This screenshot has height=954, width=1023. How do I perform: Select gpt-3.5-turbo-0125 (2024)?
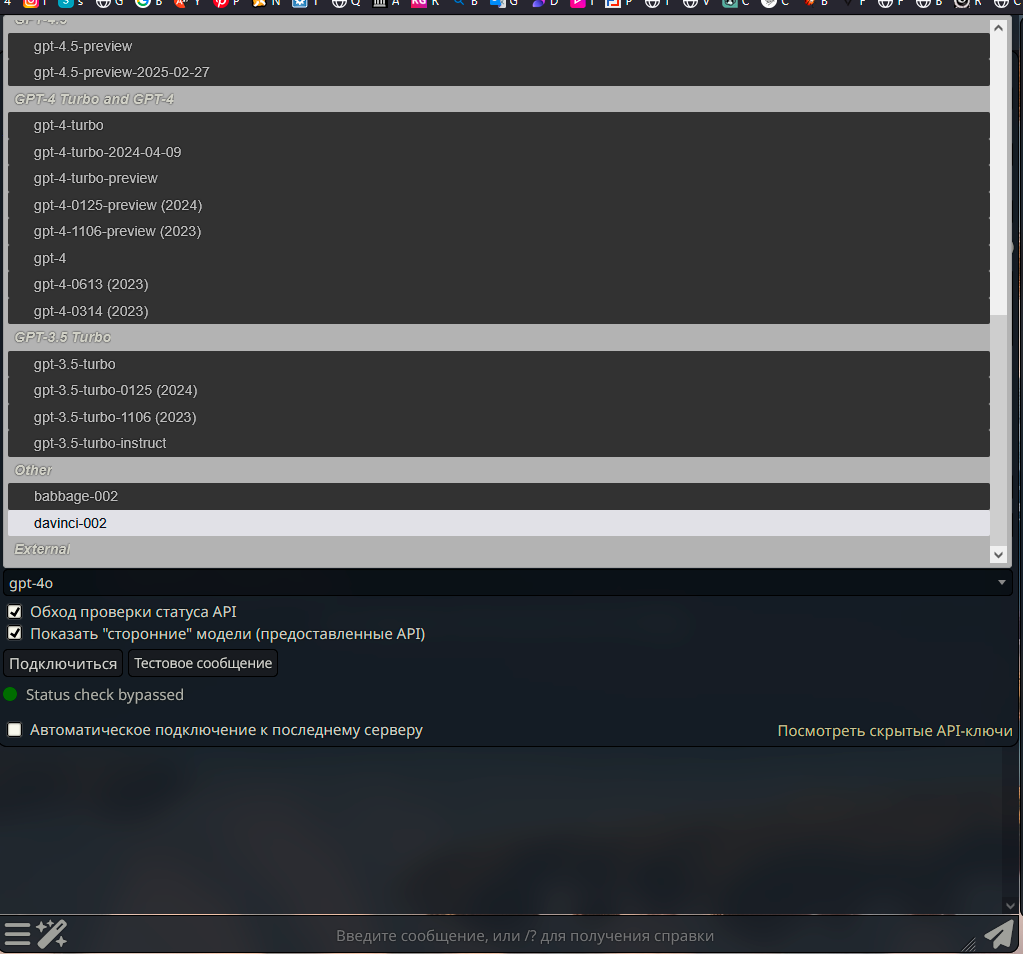pos(498,390)
